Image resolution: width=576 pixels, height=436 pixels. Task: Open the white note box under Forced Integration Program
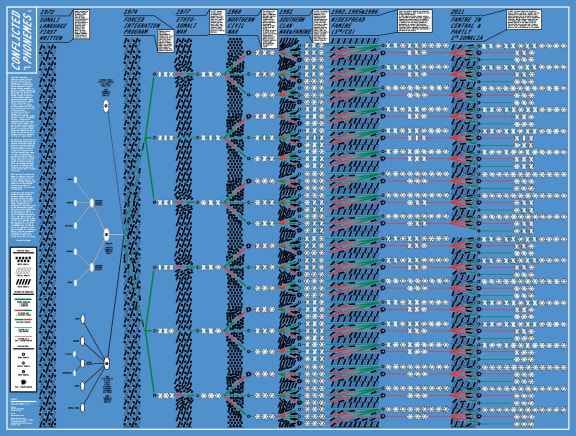click(x=165, y=41)
